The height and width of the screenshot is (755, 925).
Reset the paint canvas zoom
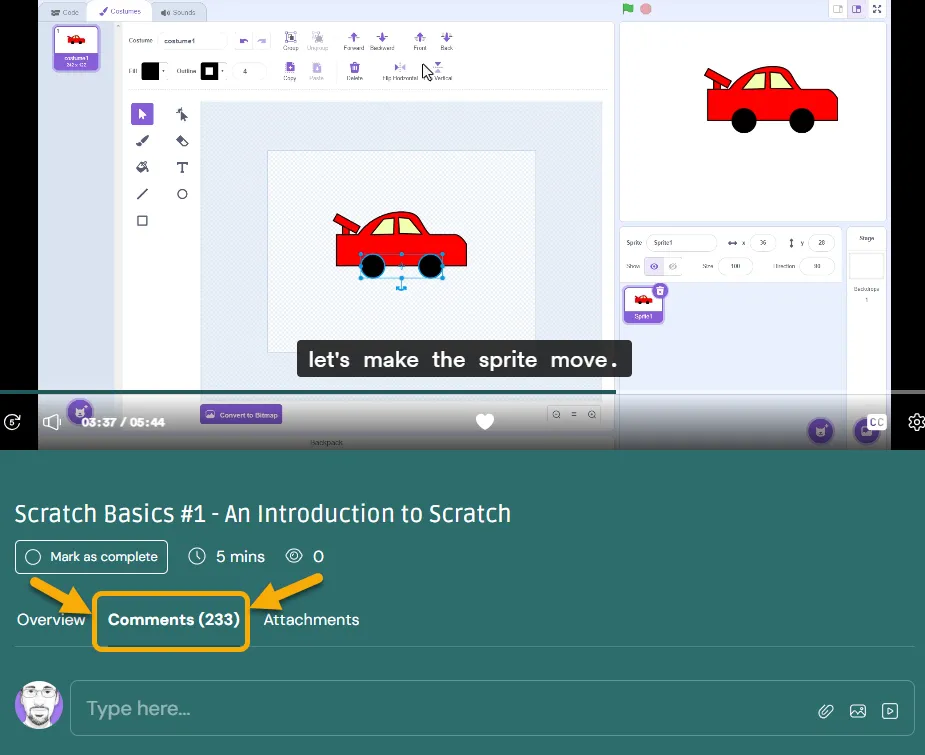[573, 415]
